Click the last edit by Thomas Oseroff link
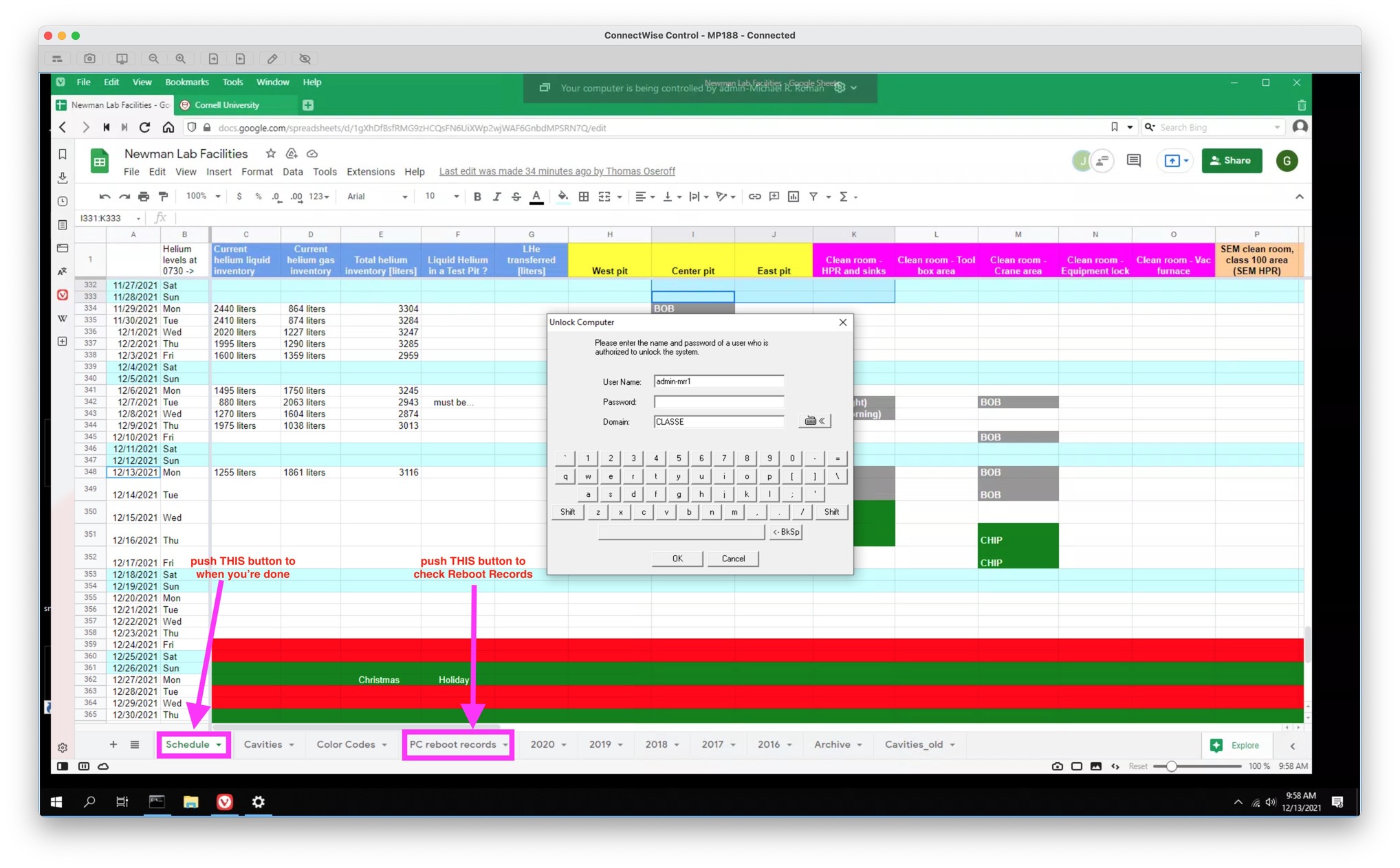This screenshot has height=868, width=1400. [x=557, y=172]
